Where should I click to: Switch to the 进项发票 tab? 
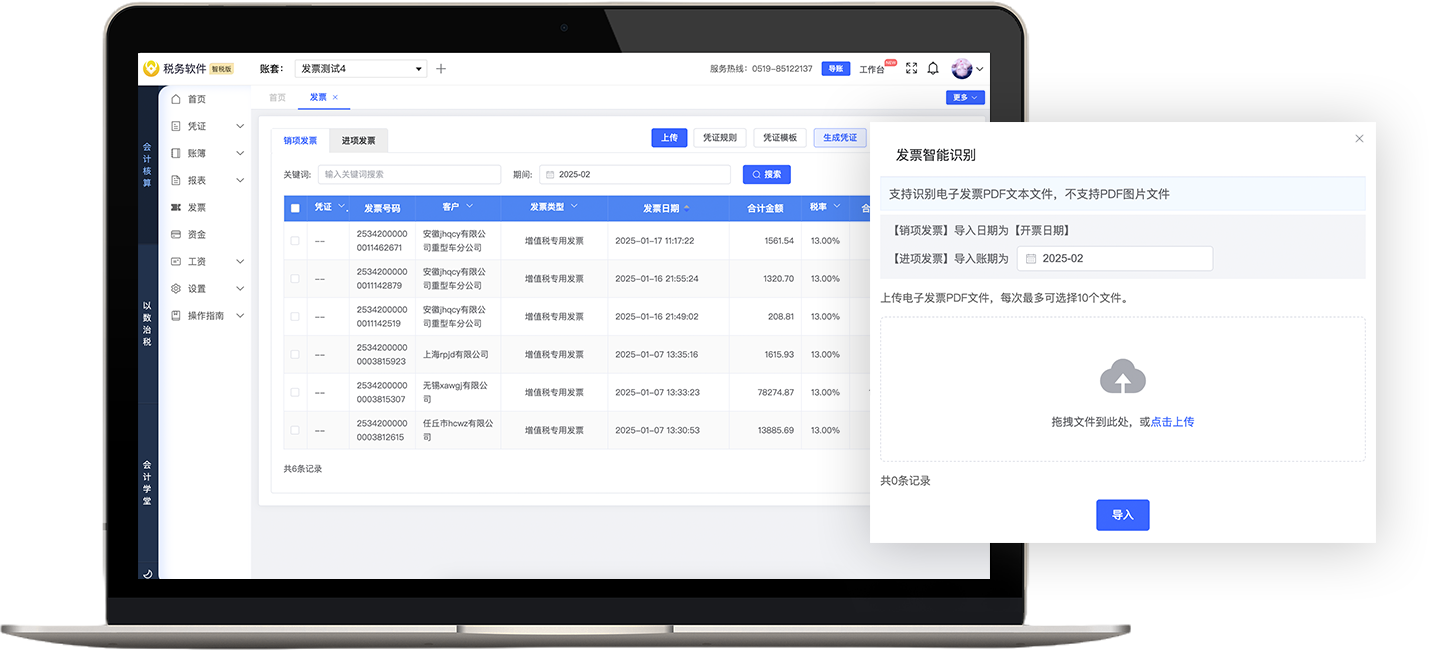tap(358, 141)
